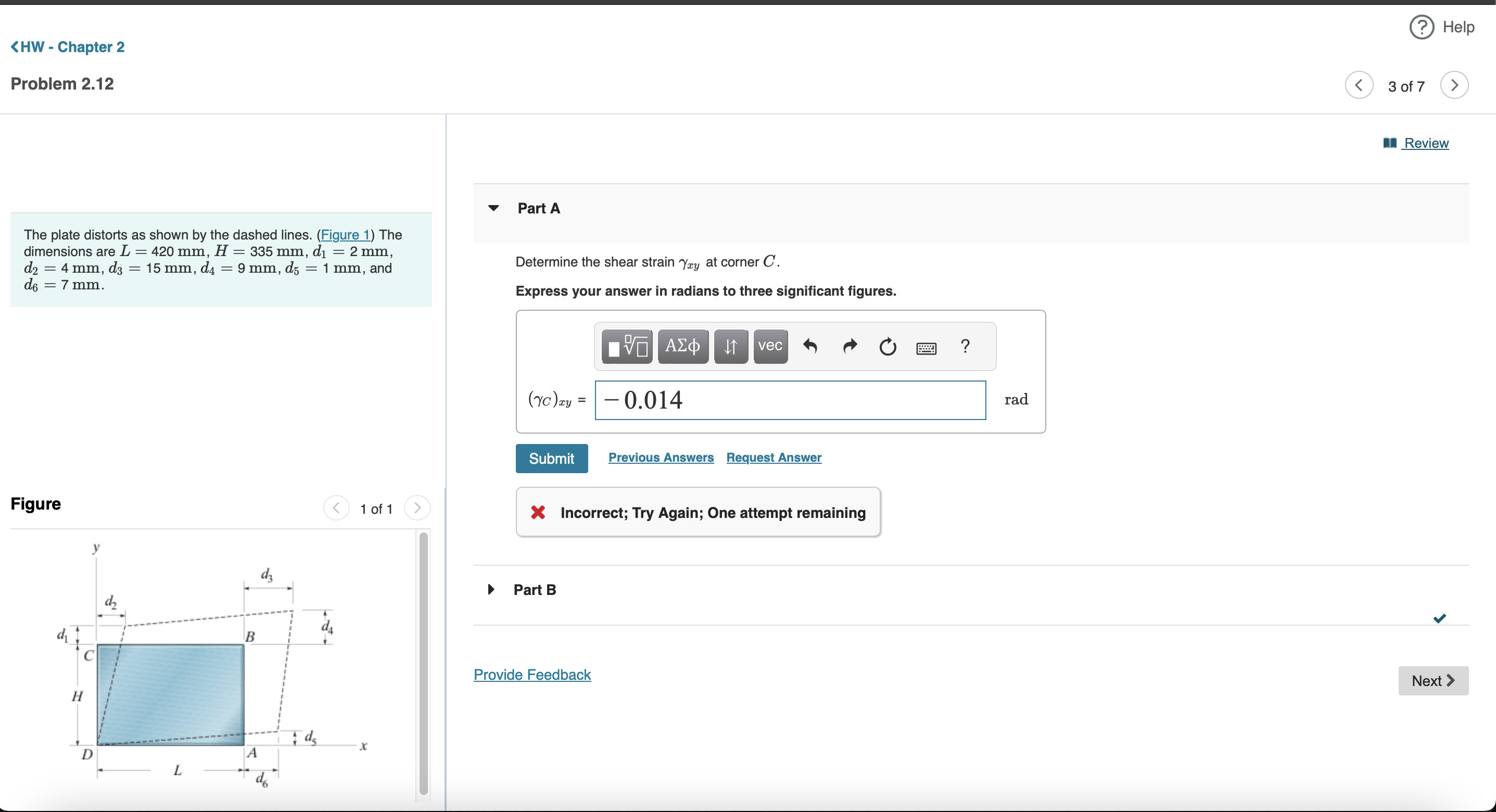The width and height of the screenshot is (1496, 812).
Task: Submit the shear strain answer
Action: (x=551, y=458)
